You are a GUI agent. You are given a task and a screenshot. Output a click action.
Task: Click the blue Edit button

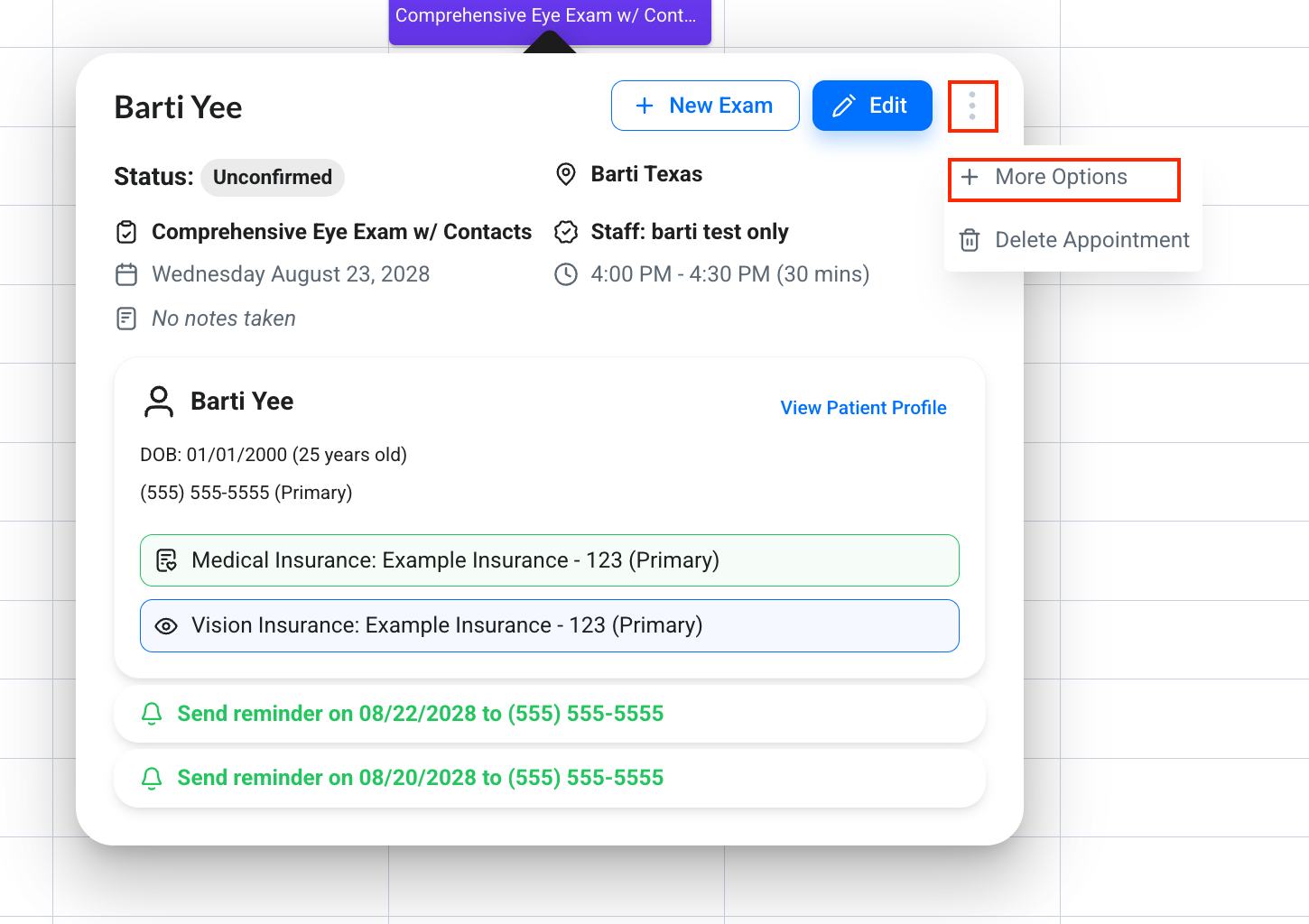pos(872,106)
